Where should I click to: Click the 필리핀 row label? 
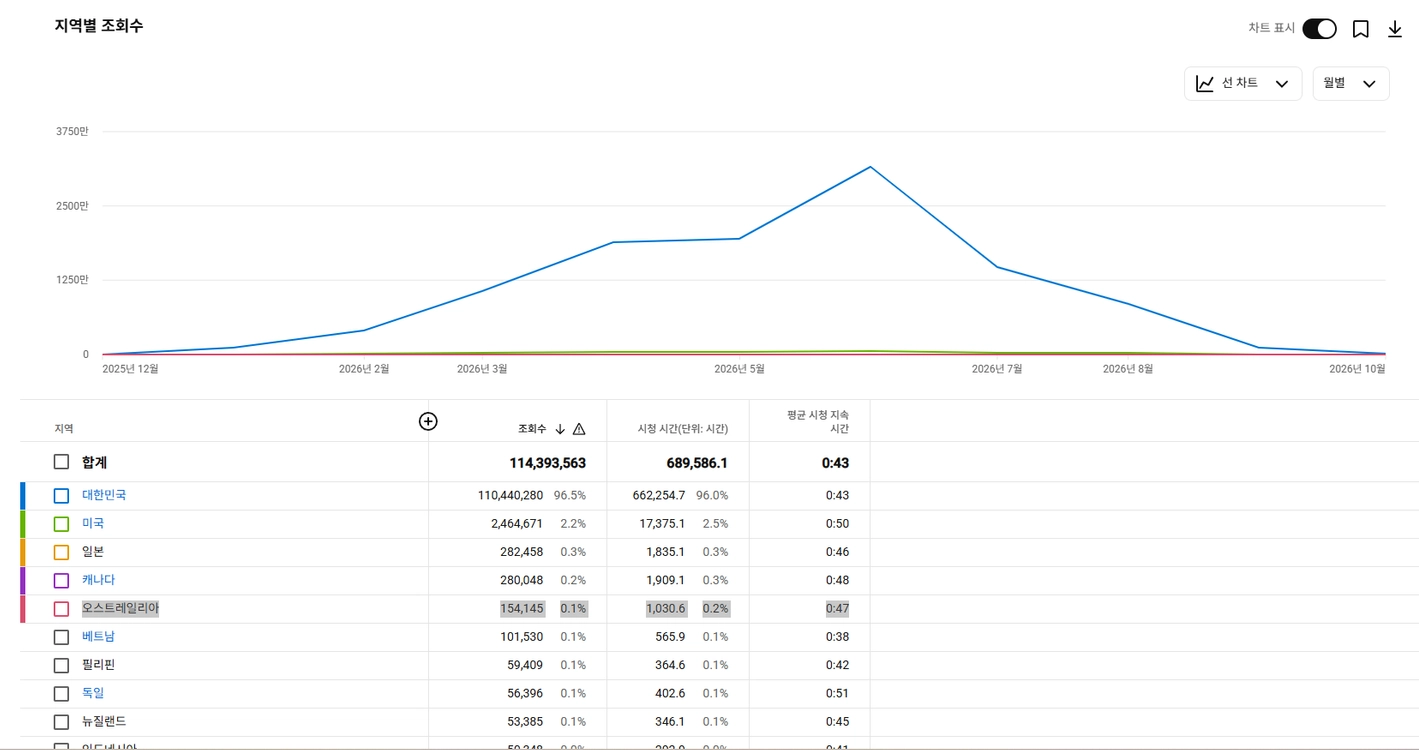pyautogui.click(x=98, y=664)
